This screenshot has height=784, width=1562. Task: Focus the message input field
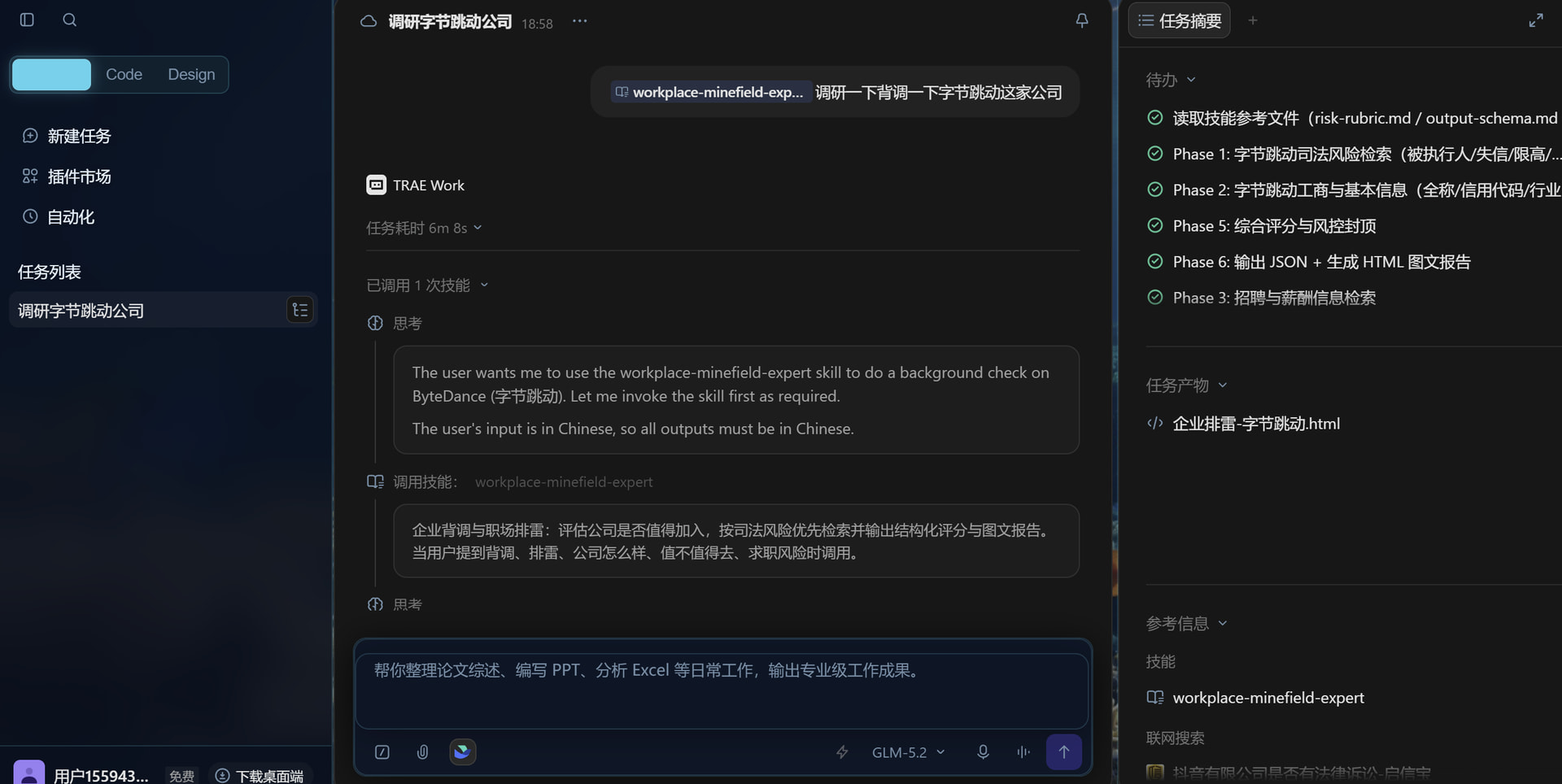722,690
